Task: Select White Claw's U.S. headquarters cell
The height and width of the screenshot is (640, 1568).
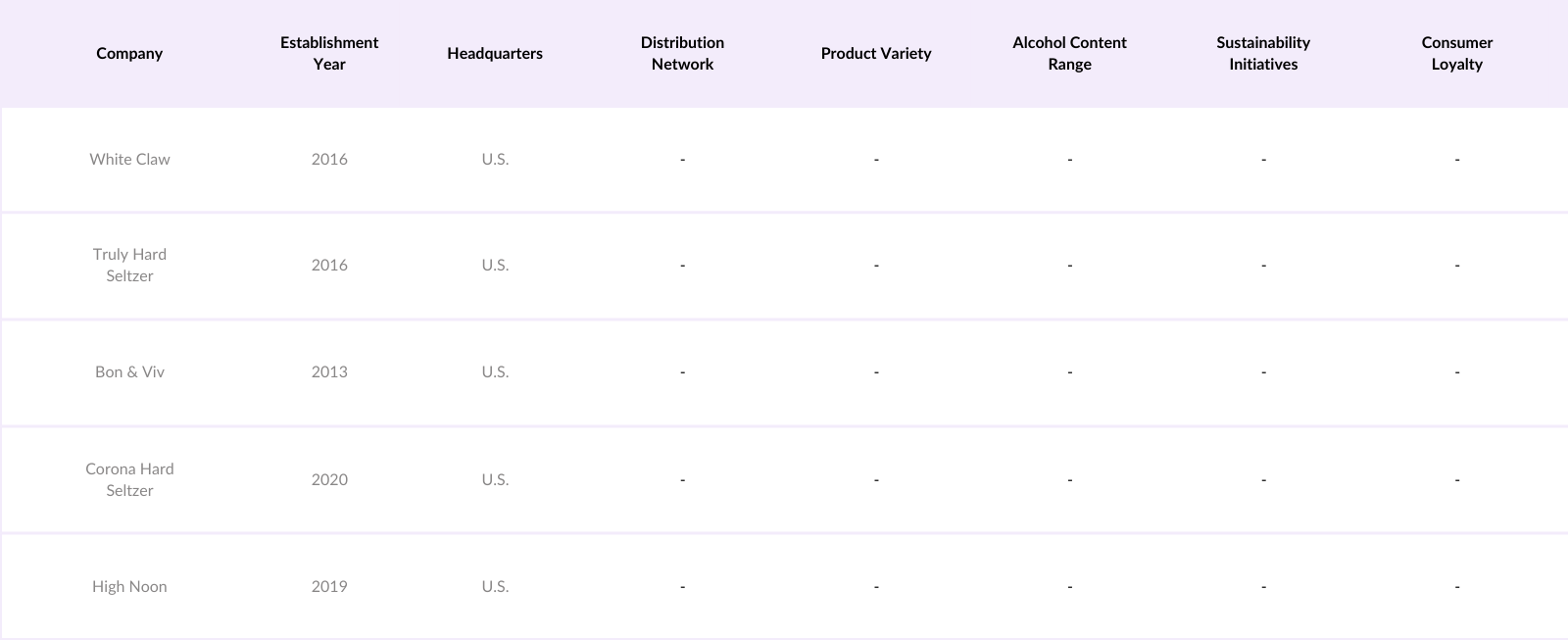Action: [x=495, y=159]
